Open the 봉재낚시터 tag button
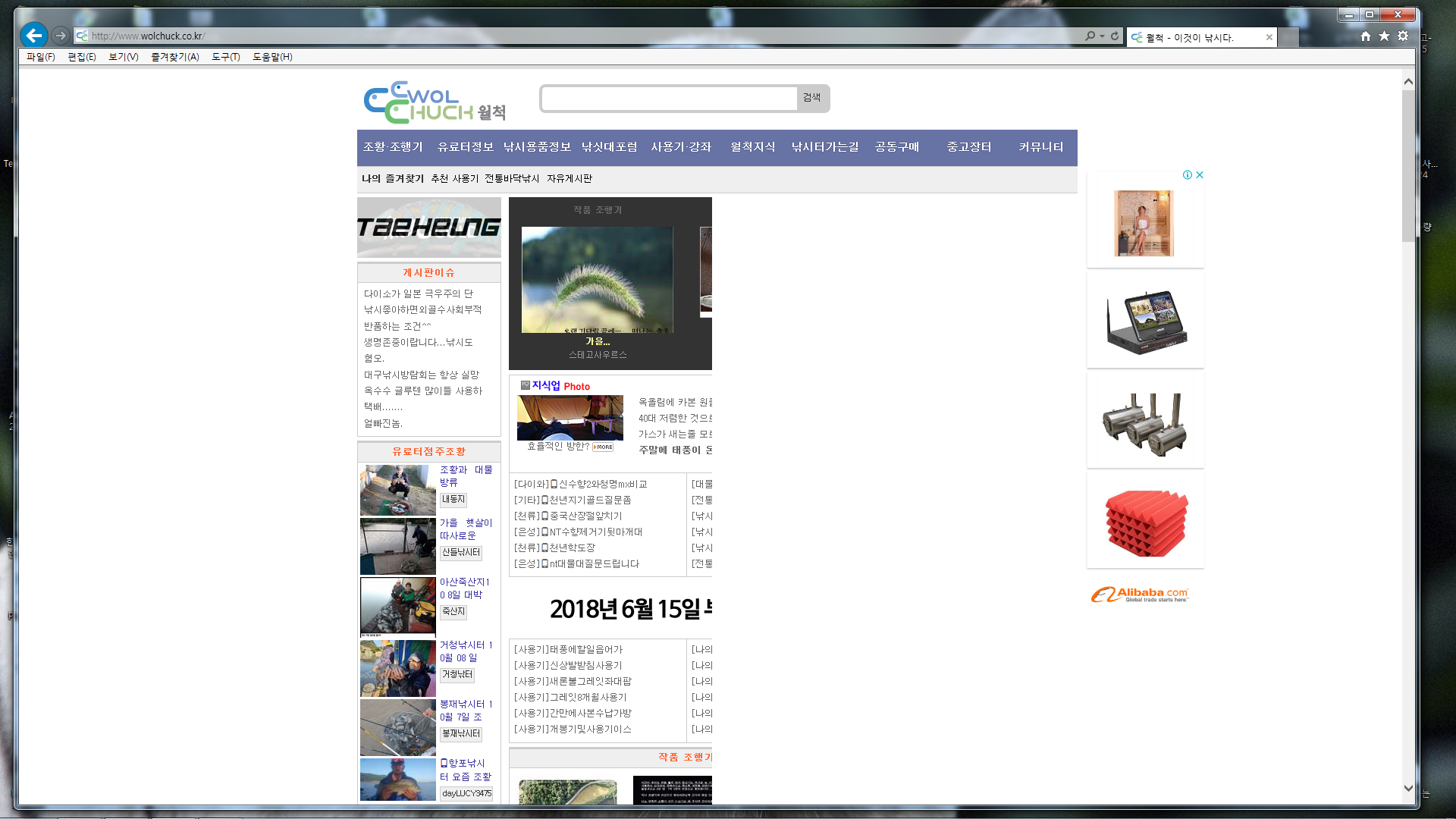Viewport: 1456px width, 819px height. (461, 734)
